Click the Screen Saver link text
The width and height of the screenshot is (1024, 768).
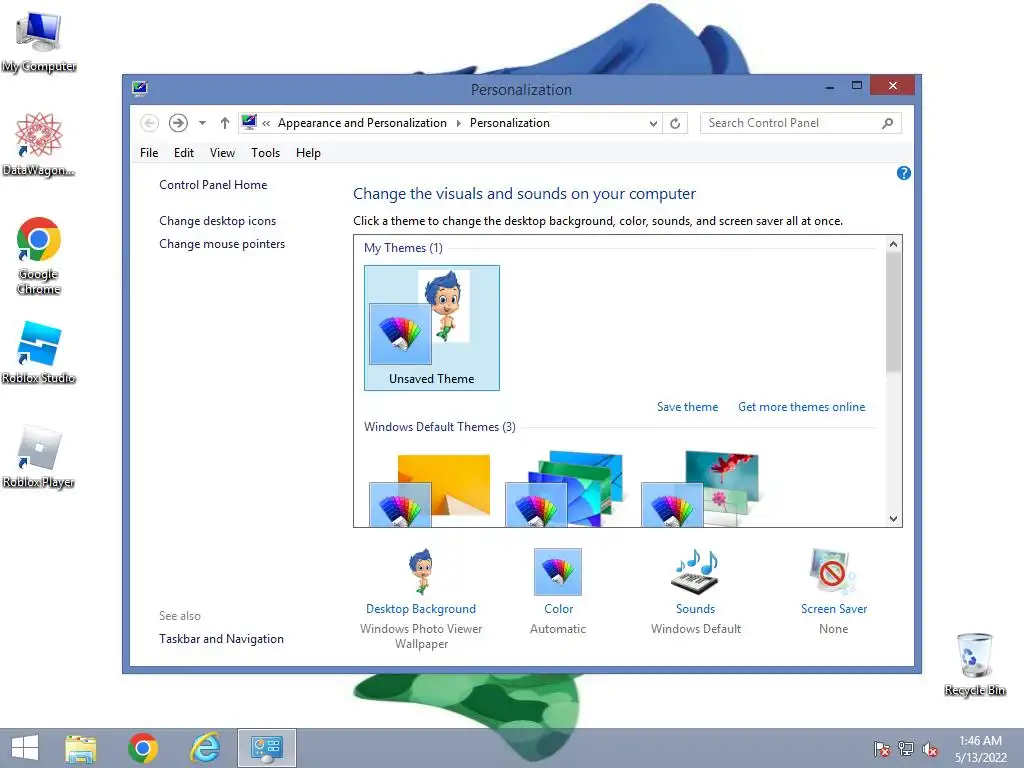point(834,609)
